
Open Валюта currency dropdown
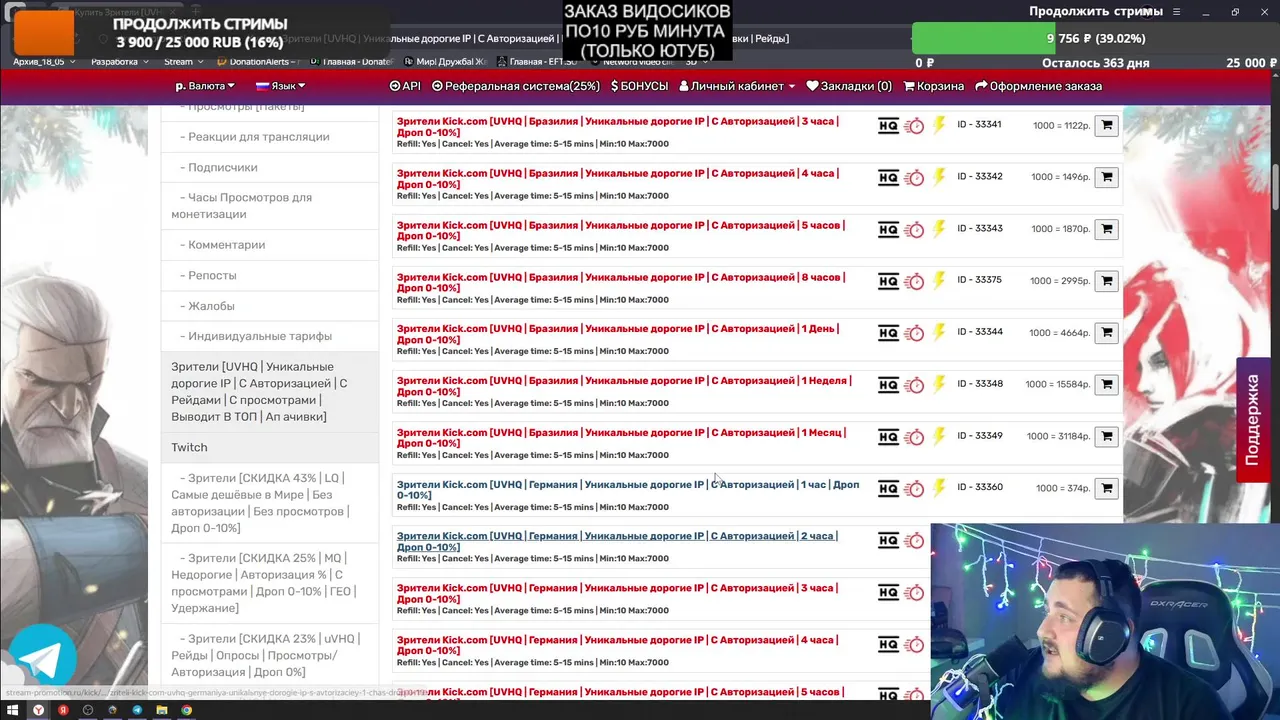pyautogui.click(x=205, y=86)
